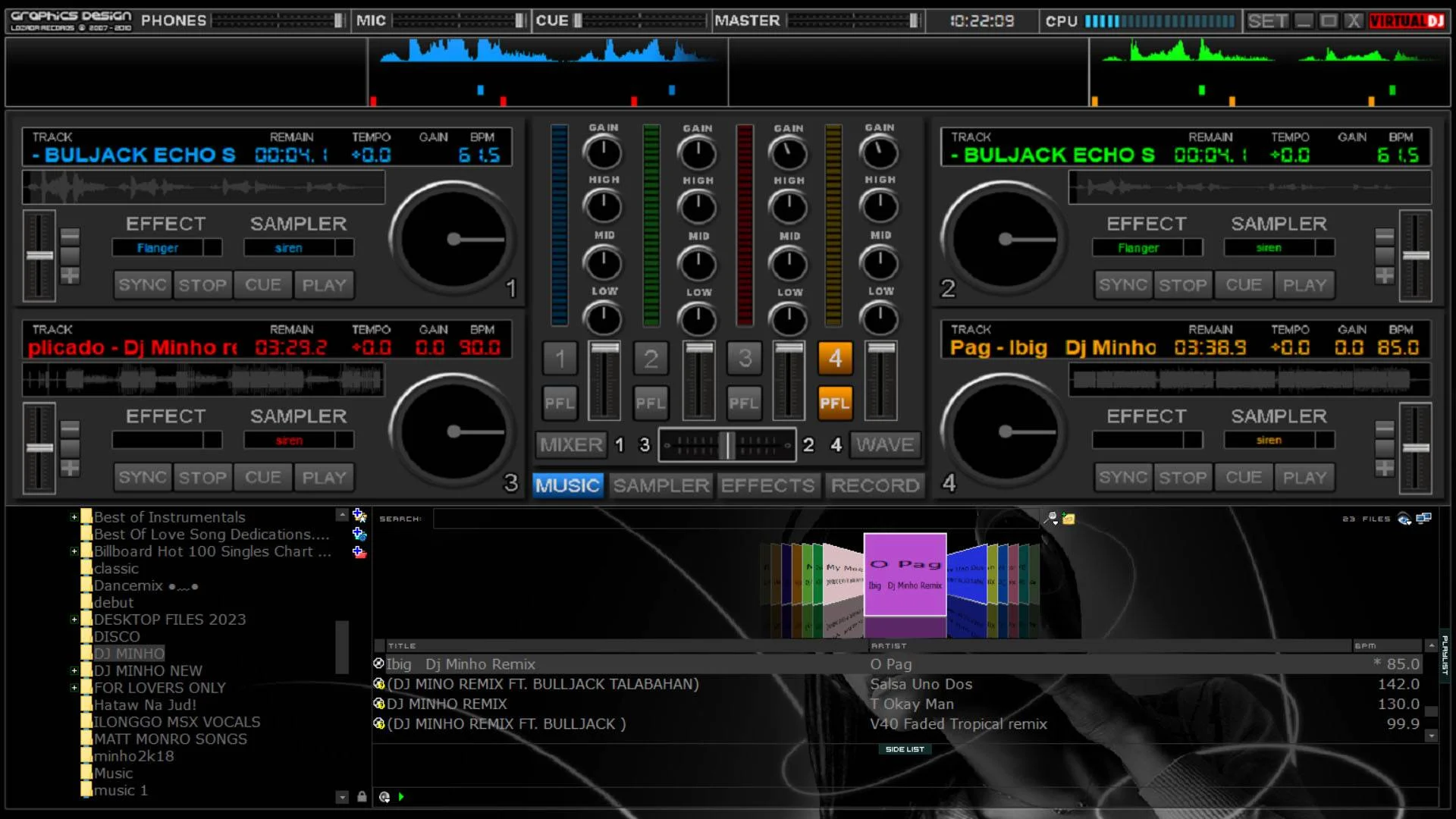Click the Best of Instrumentals folder icon
1456x819 pixels.
point(86,517)
